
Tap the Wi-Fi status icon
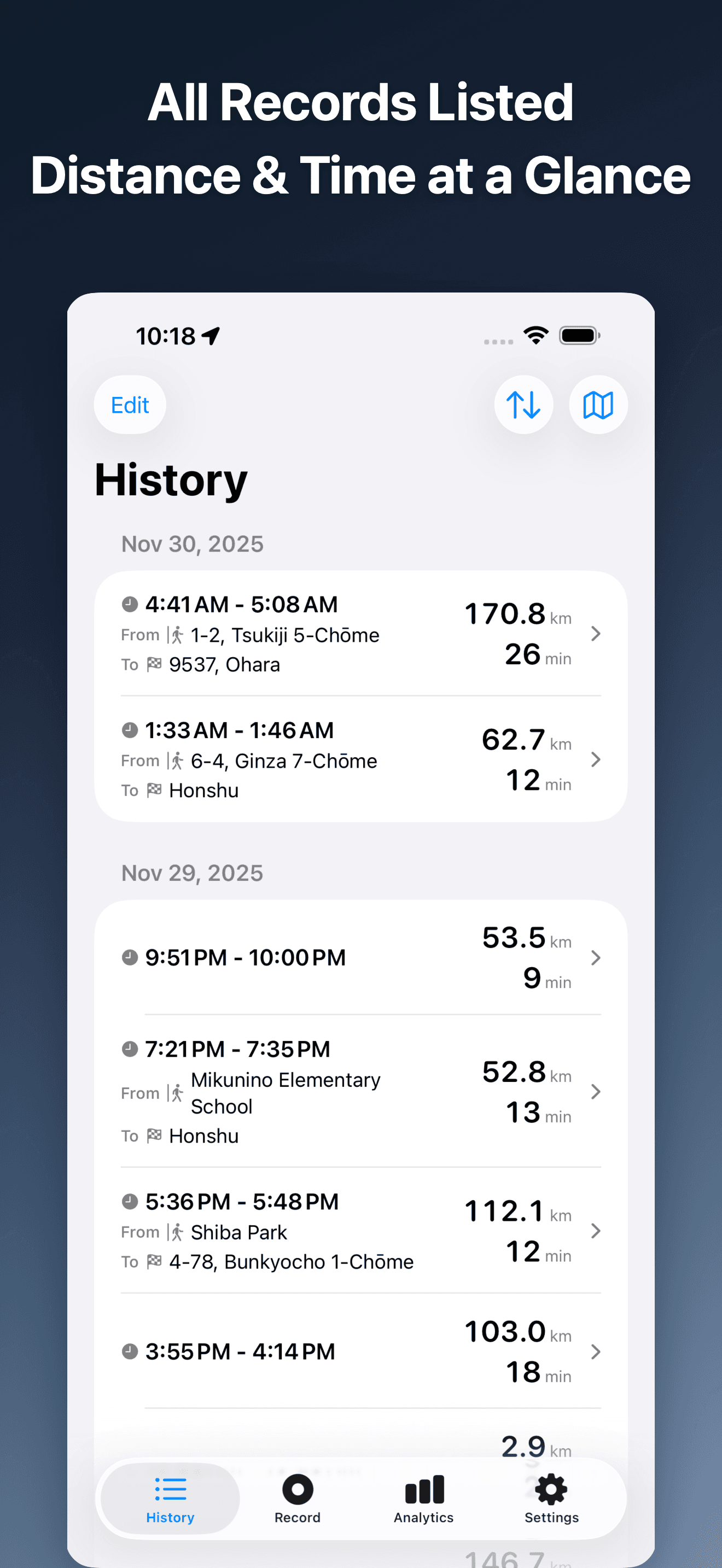[x=535, y=335]
